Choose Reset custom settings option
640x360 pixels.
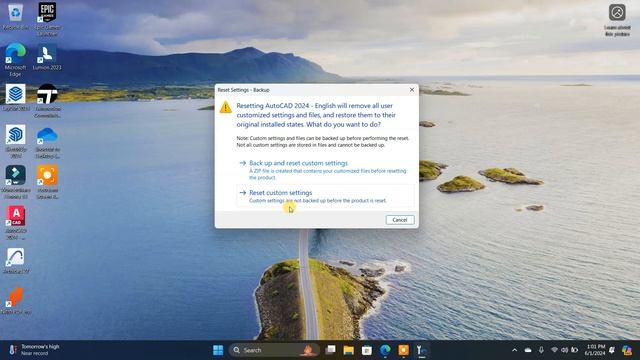[x=325, y=196]
